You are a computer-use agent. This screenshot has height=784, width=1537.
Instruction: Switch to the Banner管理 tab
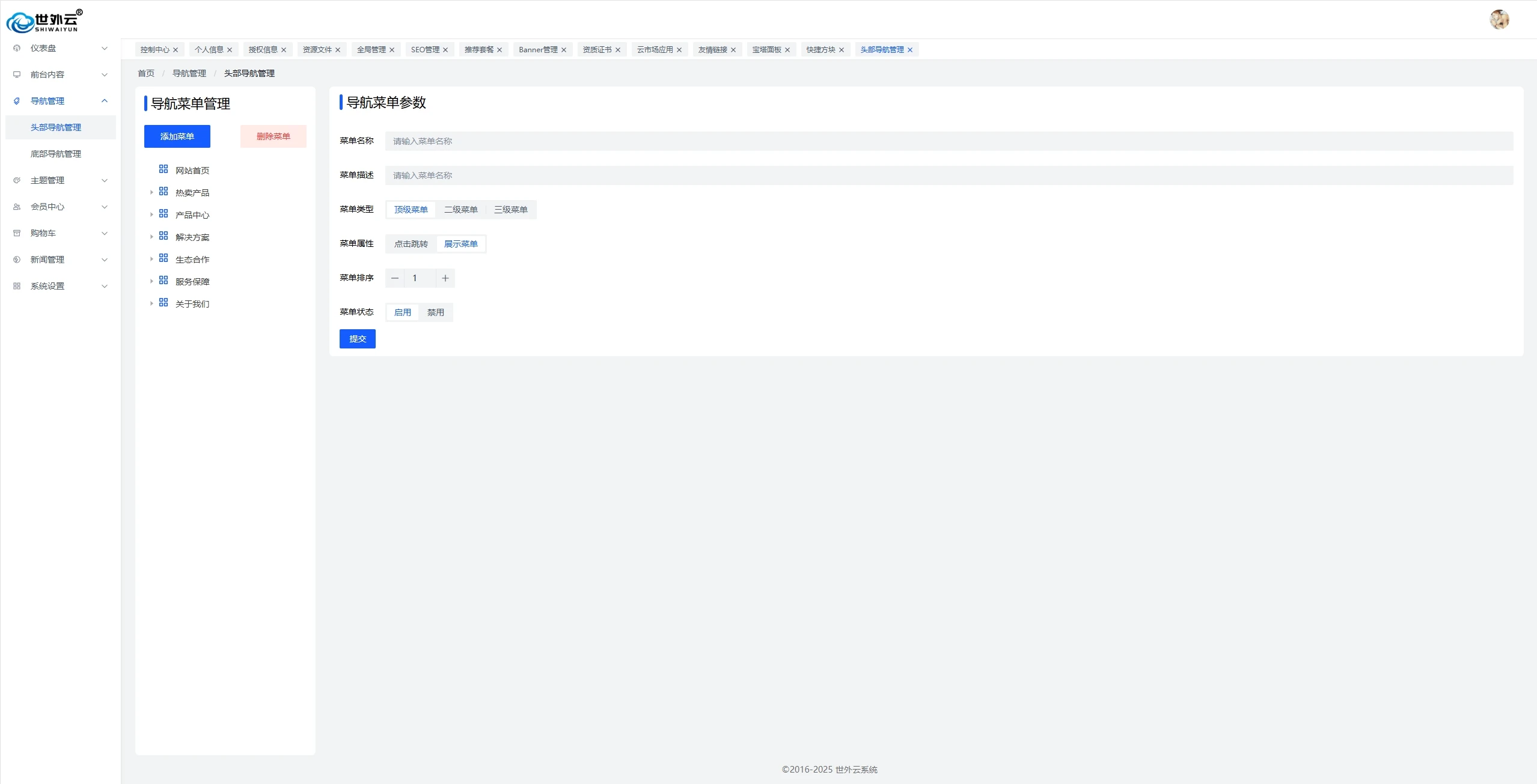537,50
